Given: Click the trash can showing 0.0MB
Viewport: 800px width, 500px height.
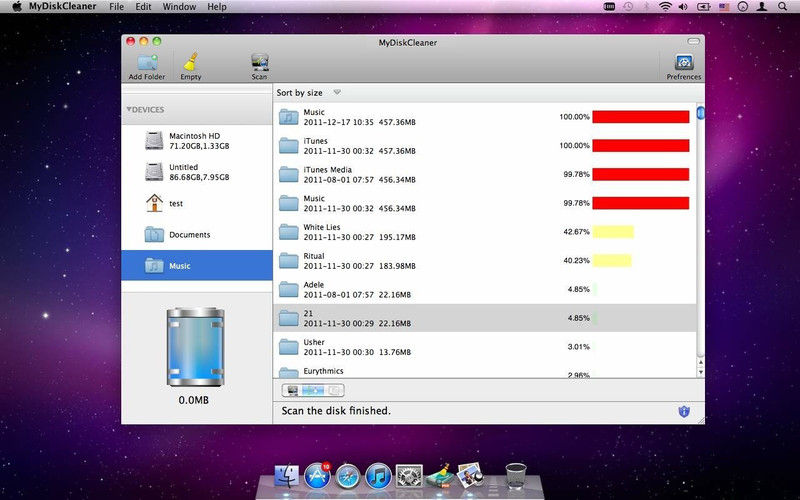Looking at the screenshot, I should tap(195, 347).
